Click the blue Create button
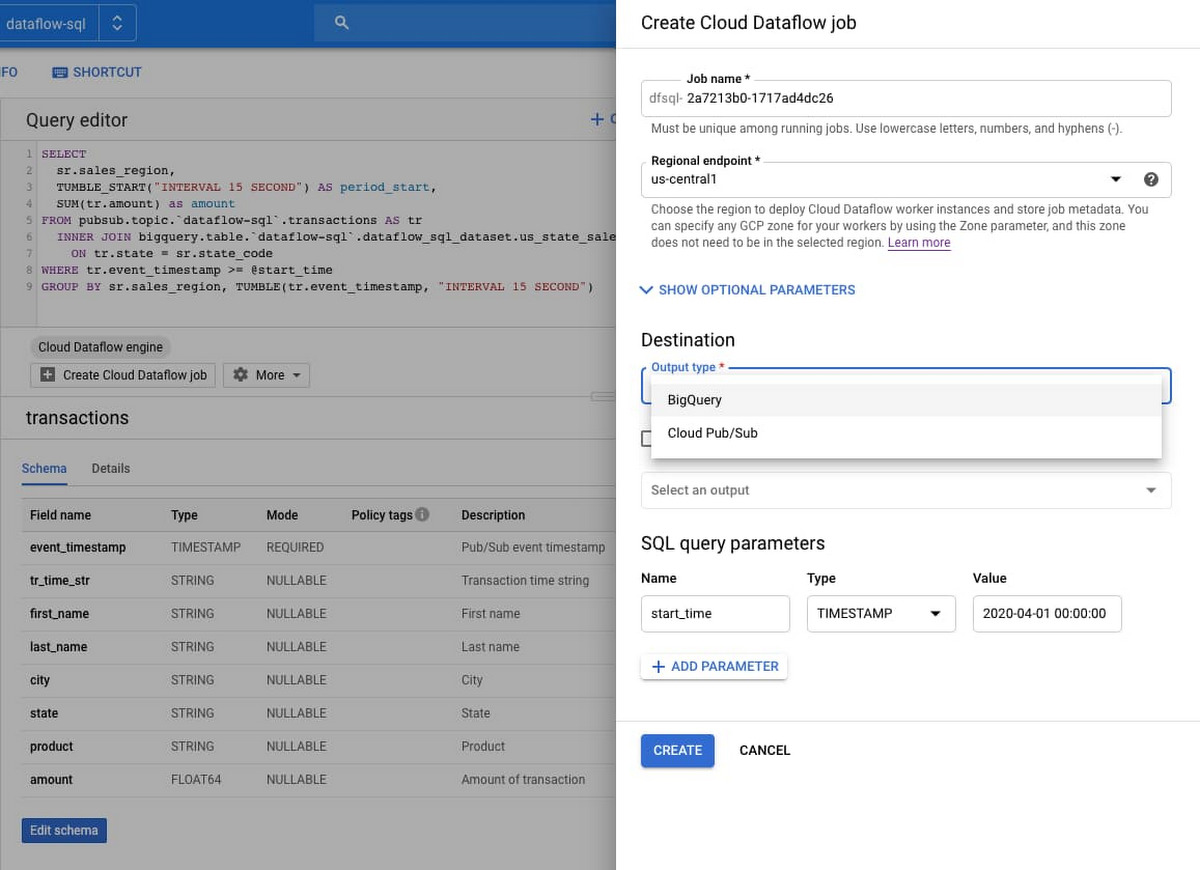The image size is (1200, 870). point(677,750)
